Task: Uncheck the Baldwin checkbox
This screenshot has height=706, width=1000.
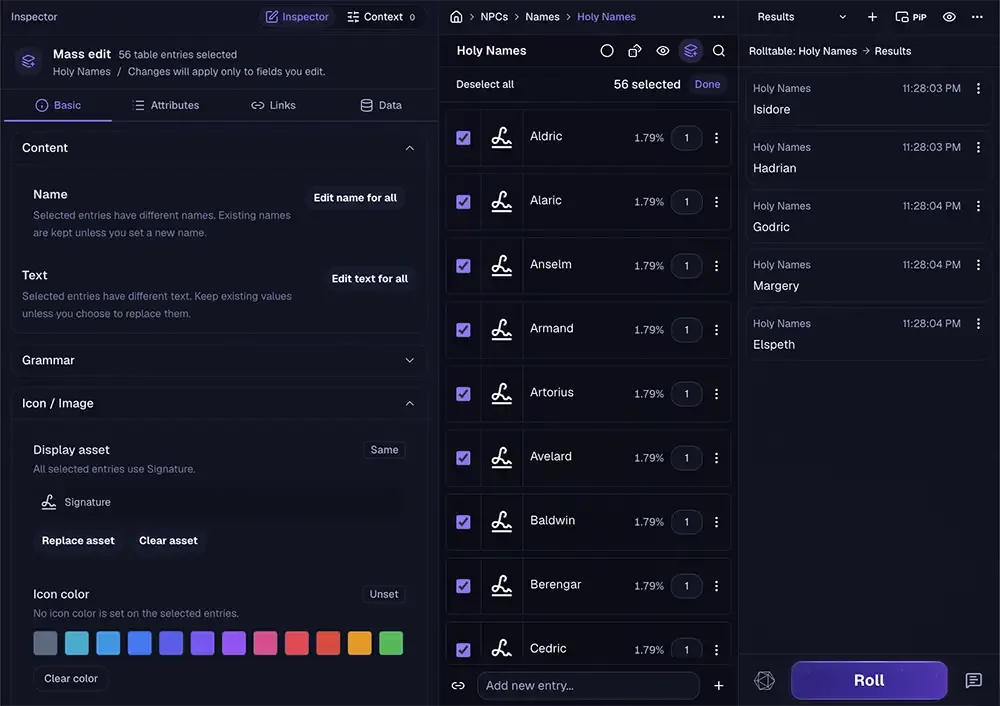Action: [x=463, y=522]
